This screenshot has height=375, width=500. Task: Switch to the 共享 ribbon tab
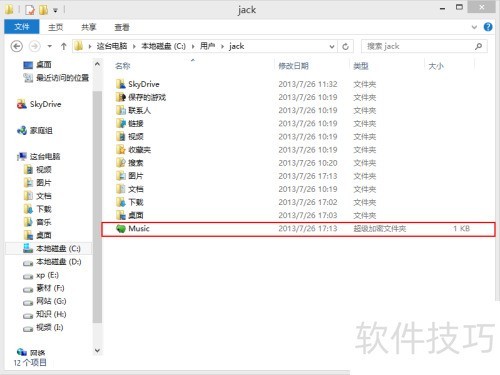click(88, 27)
